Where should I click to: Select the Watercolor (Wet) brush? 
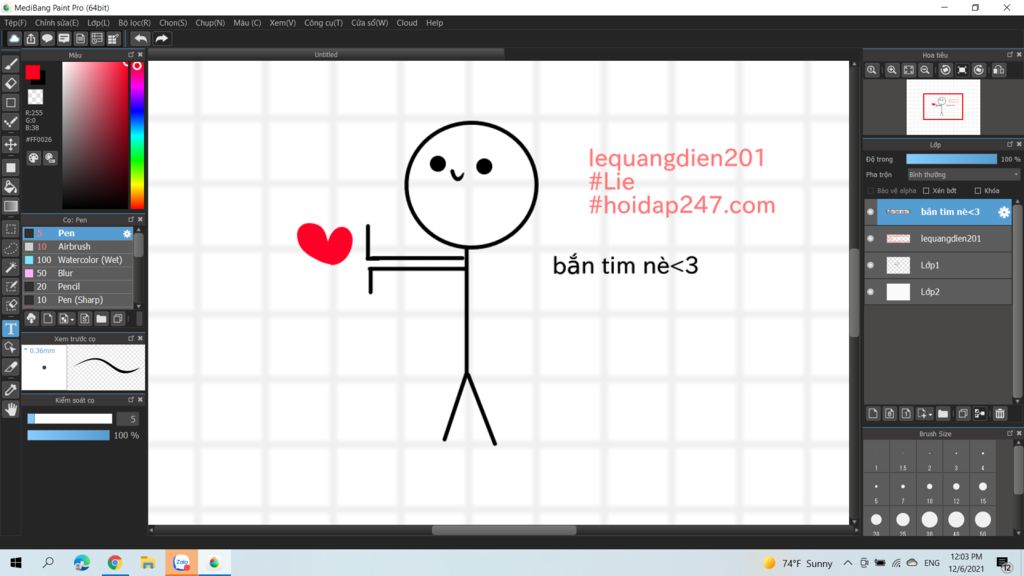coord(78,260)
